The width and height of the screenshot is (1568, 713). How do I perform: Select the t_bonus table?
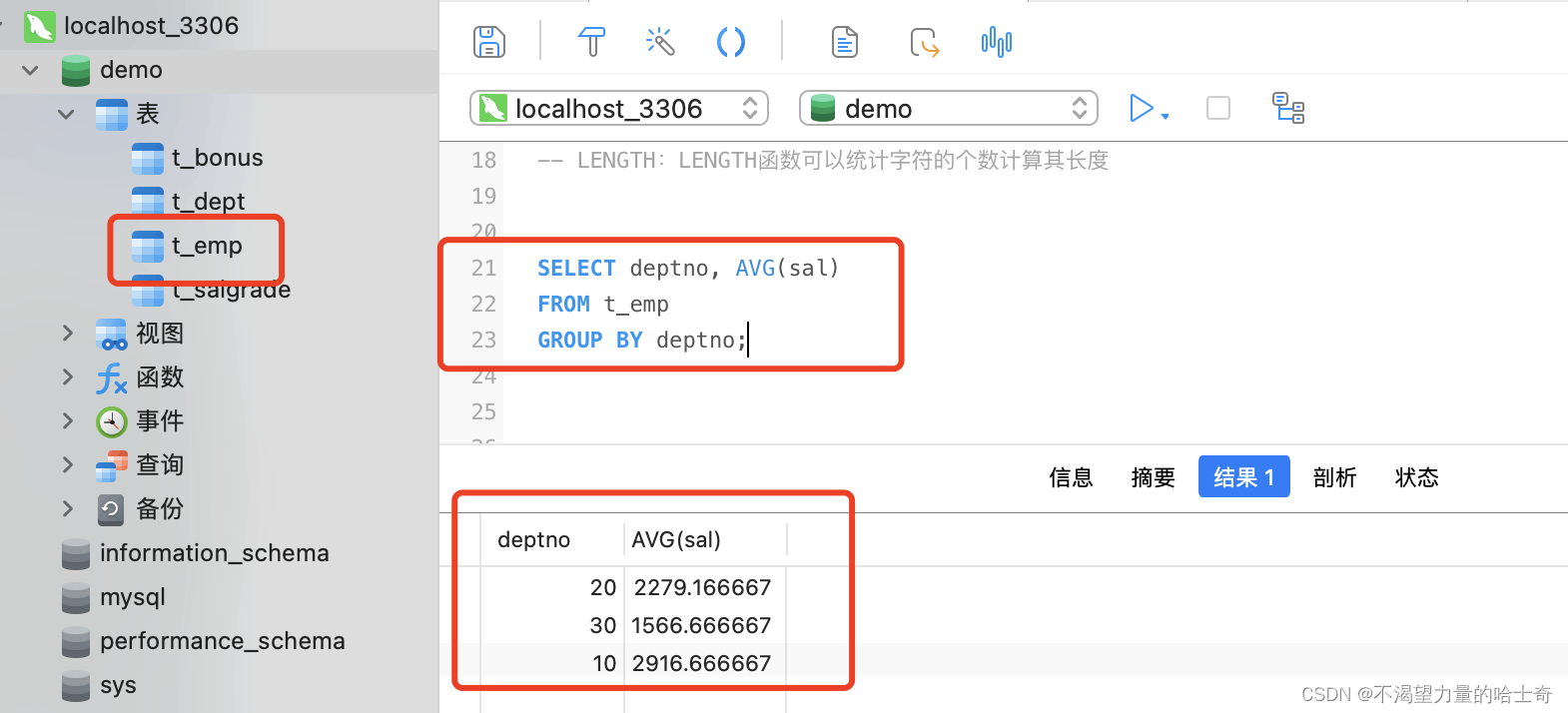coord(217,158)
